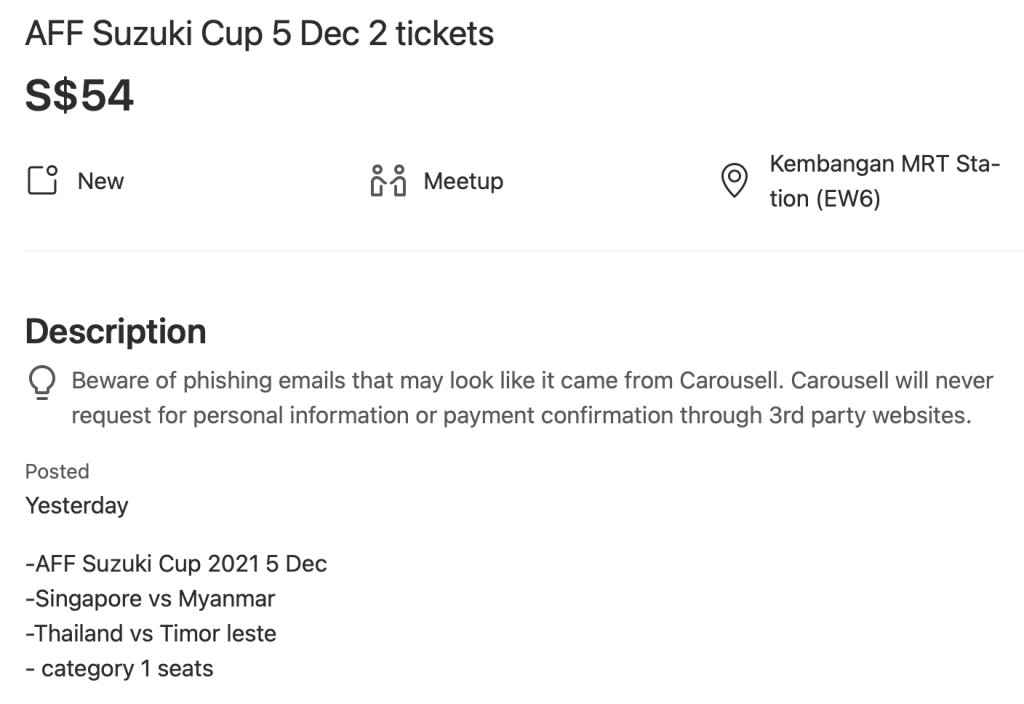Click the New condition tag icon

pyautogui.click(x=42, y=181)
